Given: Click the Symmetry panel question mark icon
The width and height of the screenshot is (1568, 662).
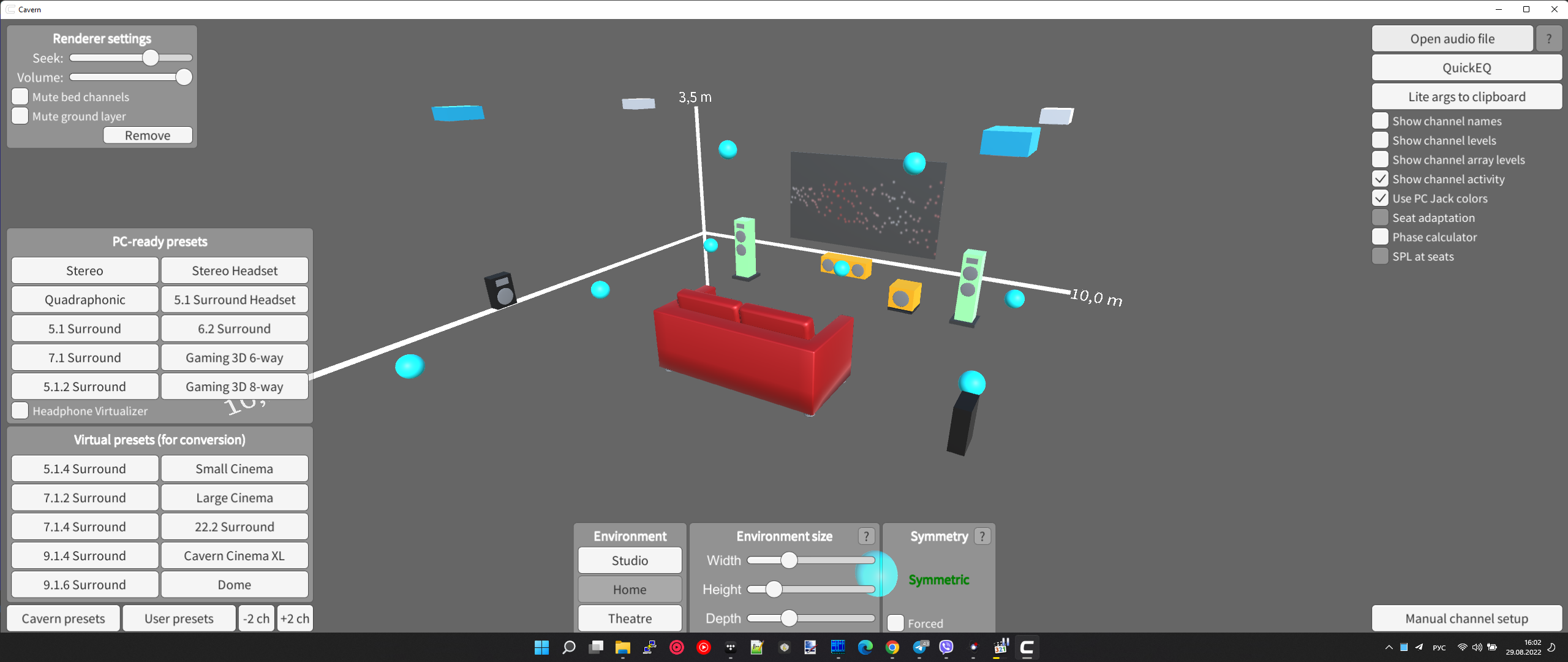Looking at the screenshot, I should coord(982,536).
